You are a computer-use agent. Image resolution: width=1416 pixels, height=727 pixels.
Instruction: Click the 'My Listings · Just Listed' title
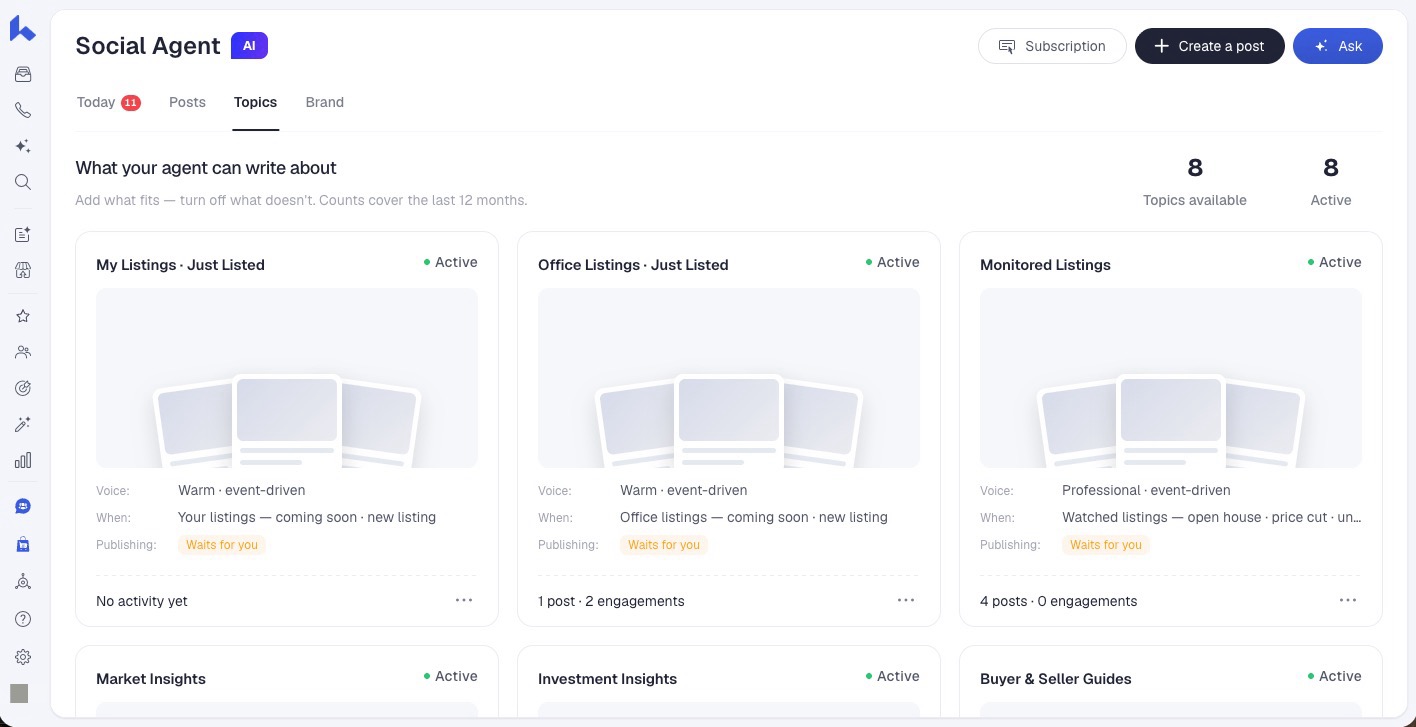point(180,265)
